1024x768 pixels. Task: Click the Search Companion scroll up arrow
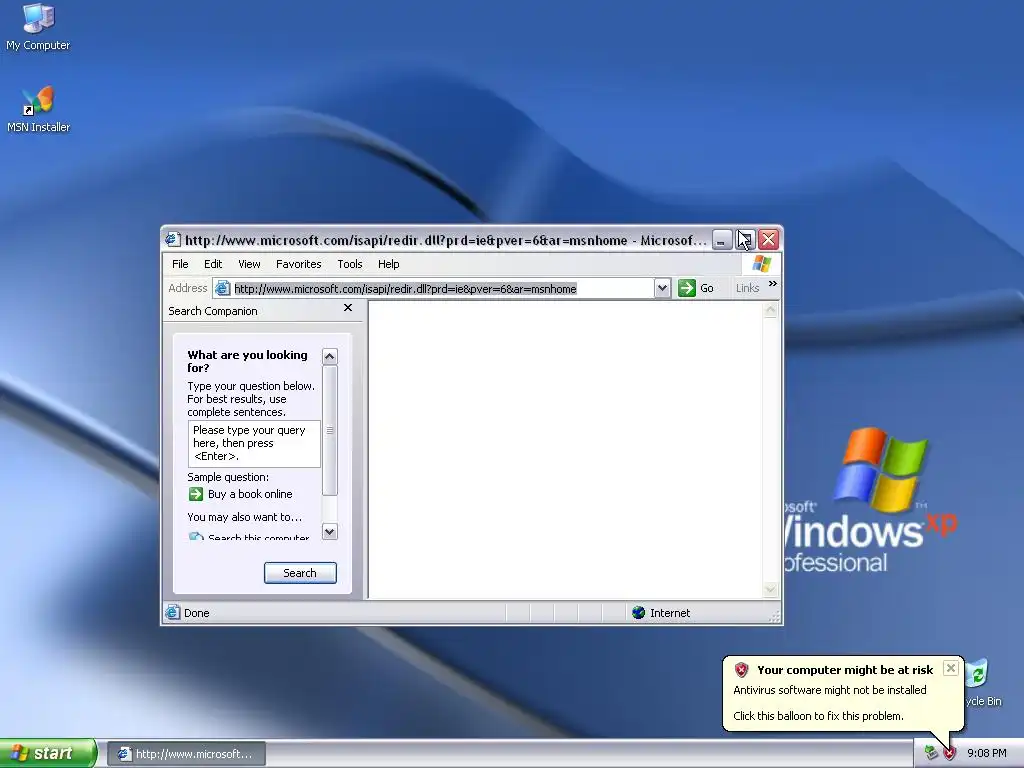(x=330, y=356)
